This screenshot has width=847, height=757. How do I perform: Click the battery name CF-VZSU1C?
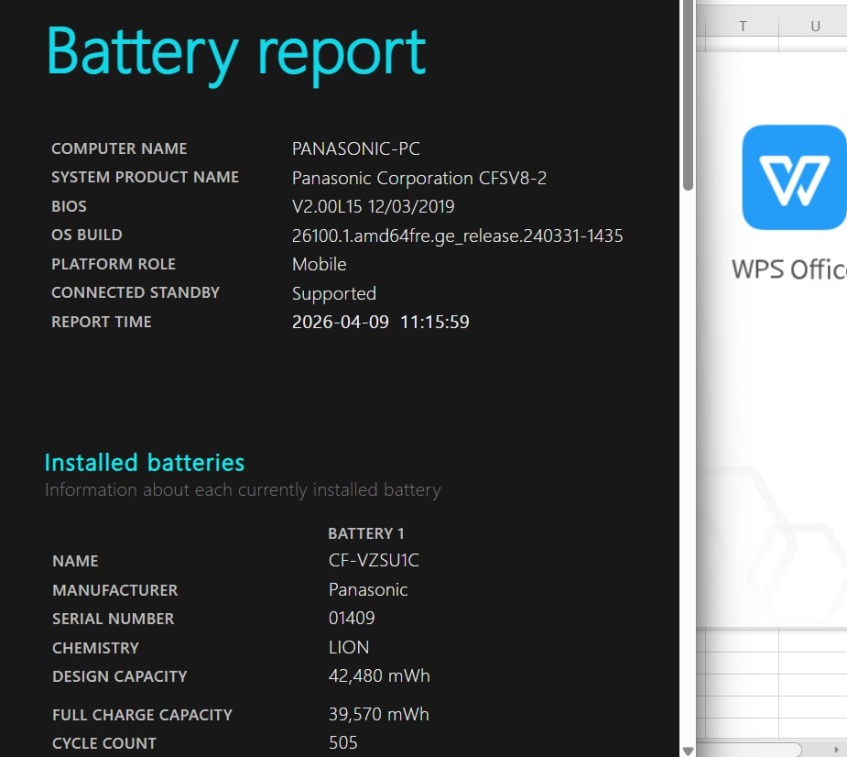point(373,560)
